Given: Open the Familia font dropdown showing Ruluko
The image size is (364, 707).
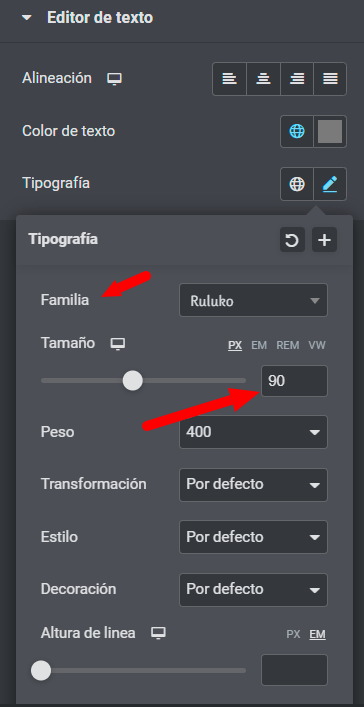Looking at the screenshot, I should tap(253, 300).
